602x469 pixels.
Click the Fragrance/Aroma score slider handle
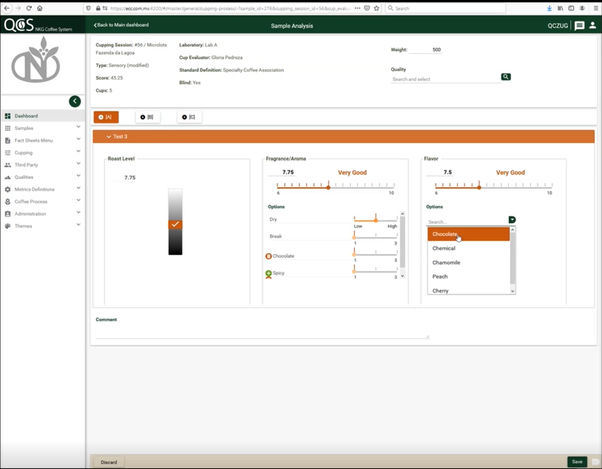[x=328, y=186]
